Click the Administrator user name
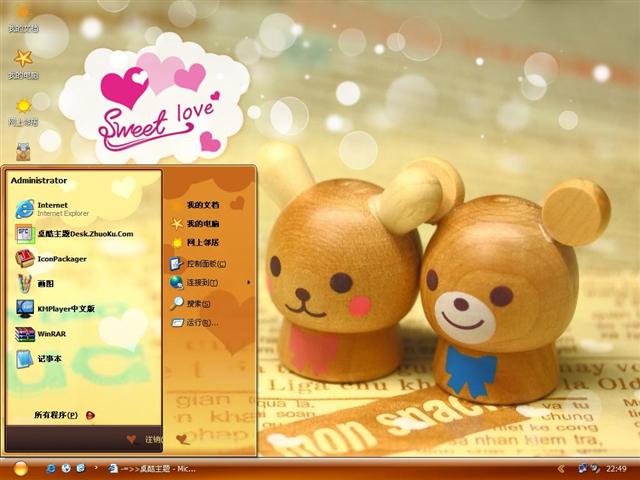Viewport: 640px width, 480px height. [x=39, y=180]
